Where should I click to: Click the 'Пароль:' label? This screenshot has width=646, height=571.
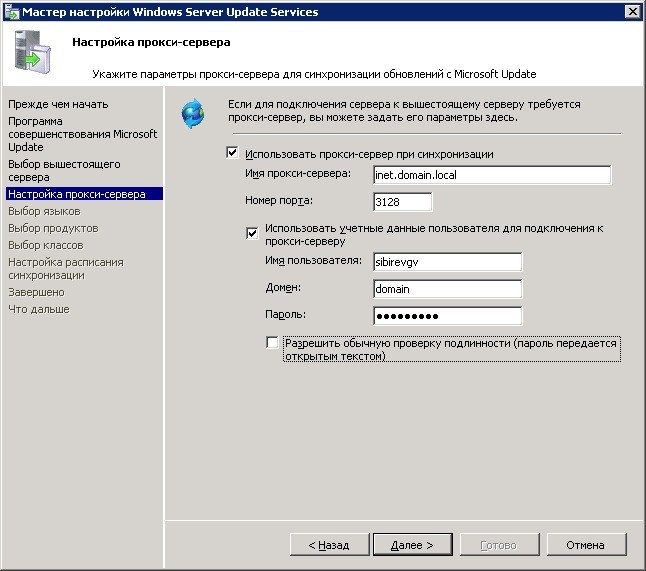click(285, 314)
